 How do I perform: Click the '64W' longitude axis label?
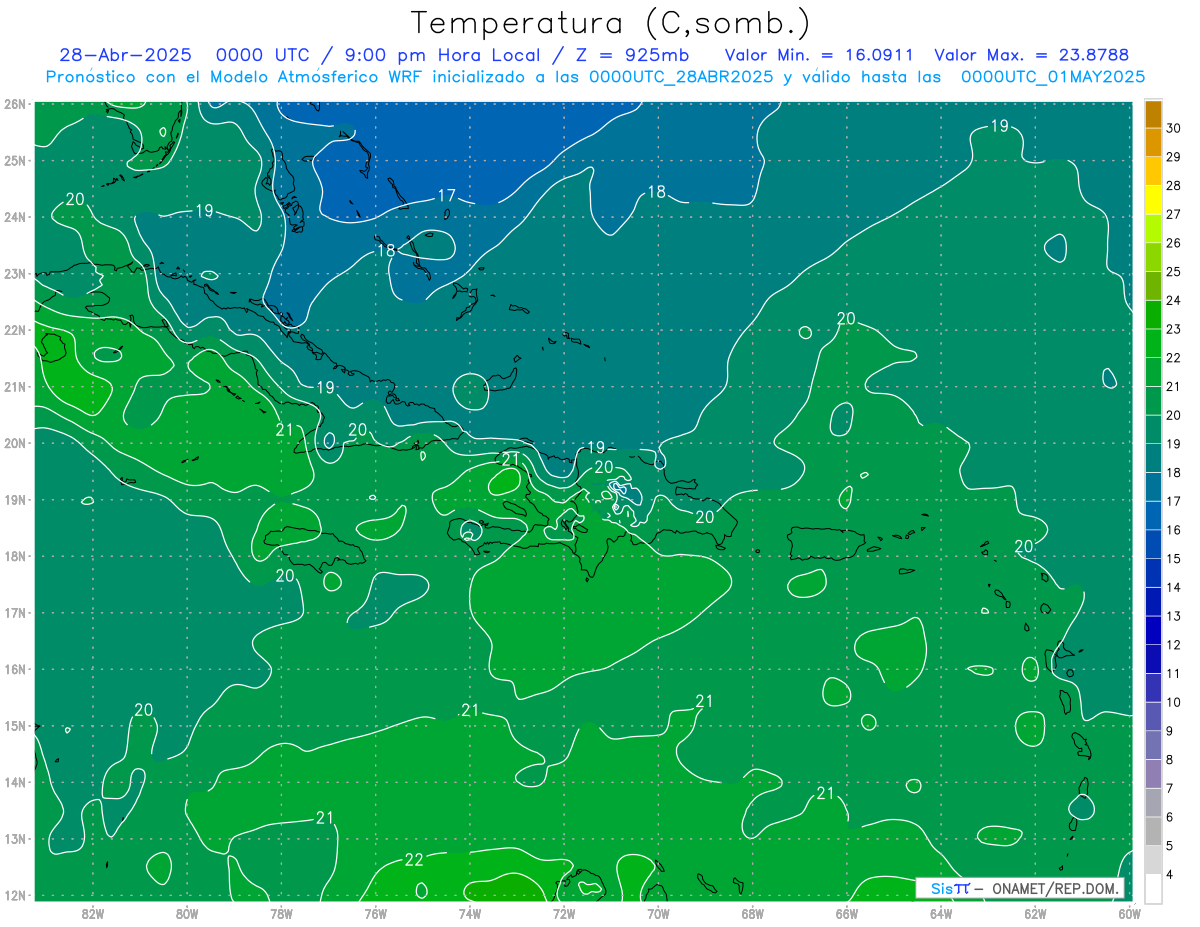click(x=941, y=913)
